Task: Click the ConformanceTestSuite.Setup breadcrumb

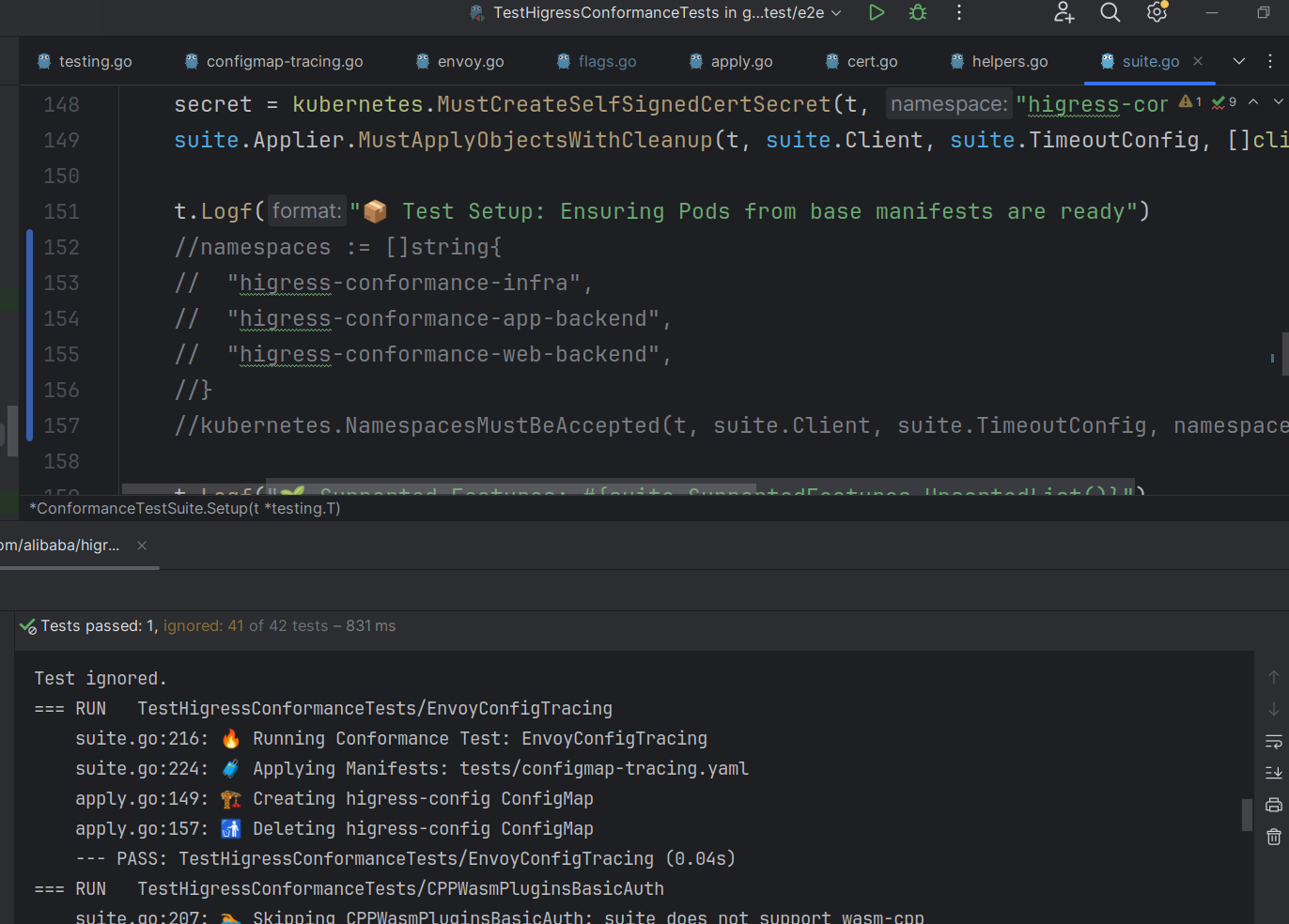Action: 185,508
